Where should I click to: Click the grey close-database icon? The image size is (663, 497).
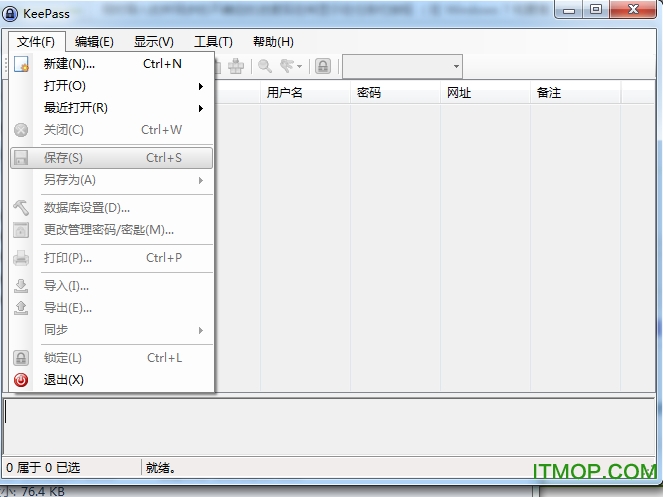click(x=21, y=130)
